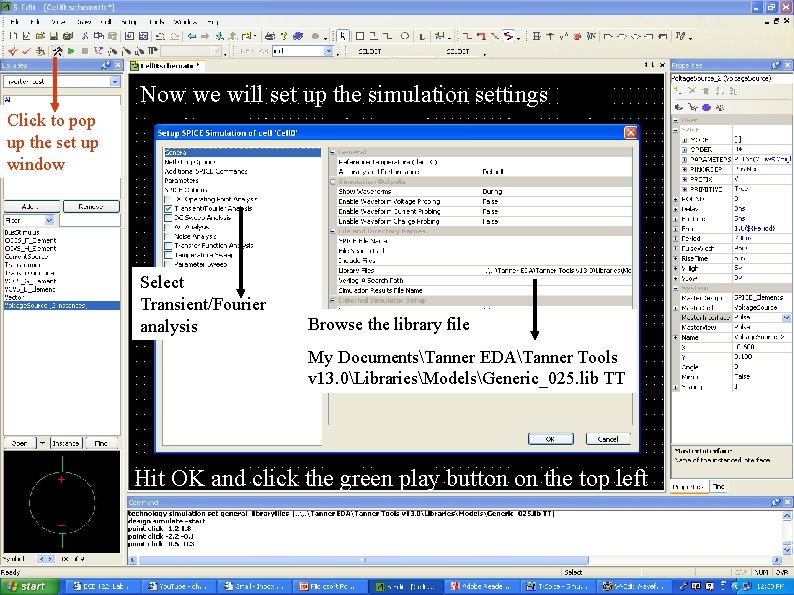Click the In port tool icon
This screenshot has height=595, width=794.
608,36
